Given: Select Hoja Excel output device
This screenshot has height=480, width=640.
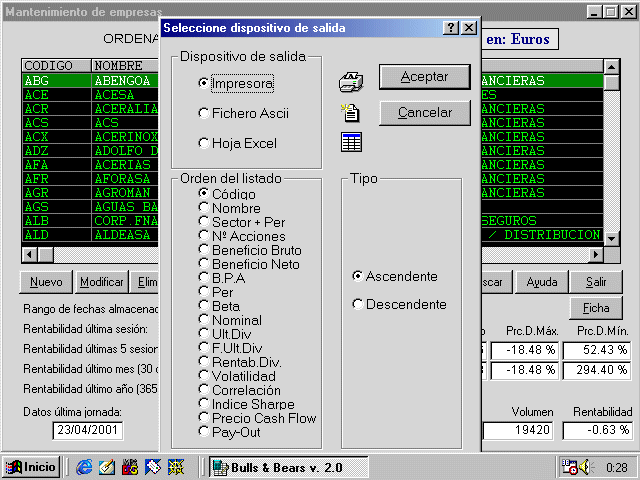Looking at the screenshot, I should click(238, 143).
